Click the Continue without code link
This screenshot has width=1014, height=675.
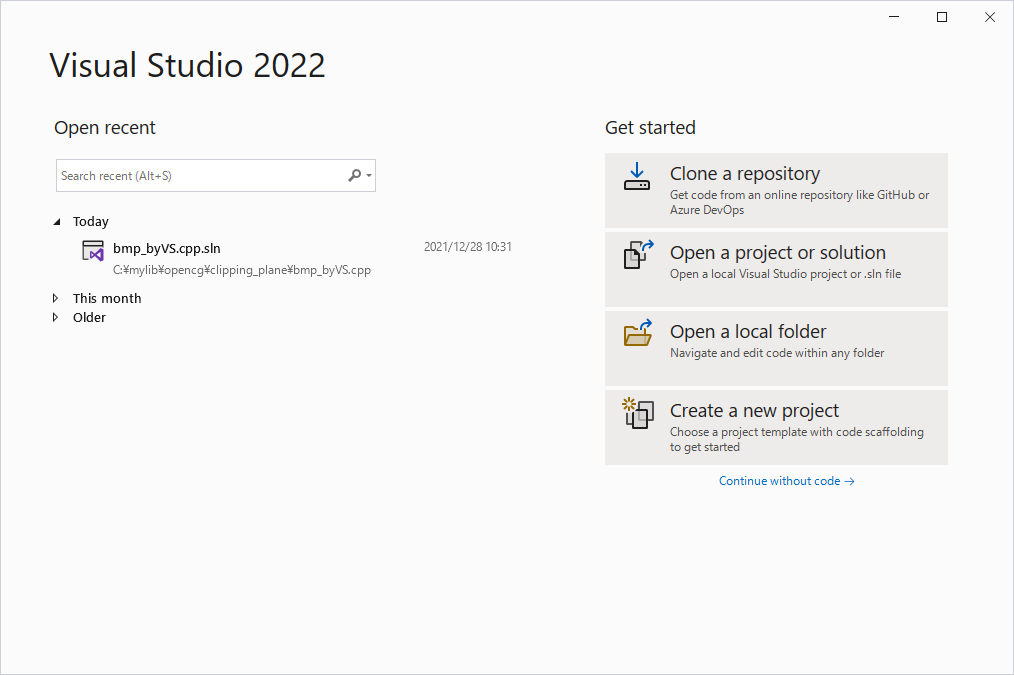click(786, 481)
